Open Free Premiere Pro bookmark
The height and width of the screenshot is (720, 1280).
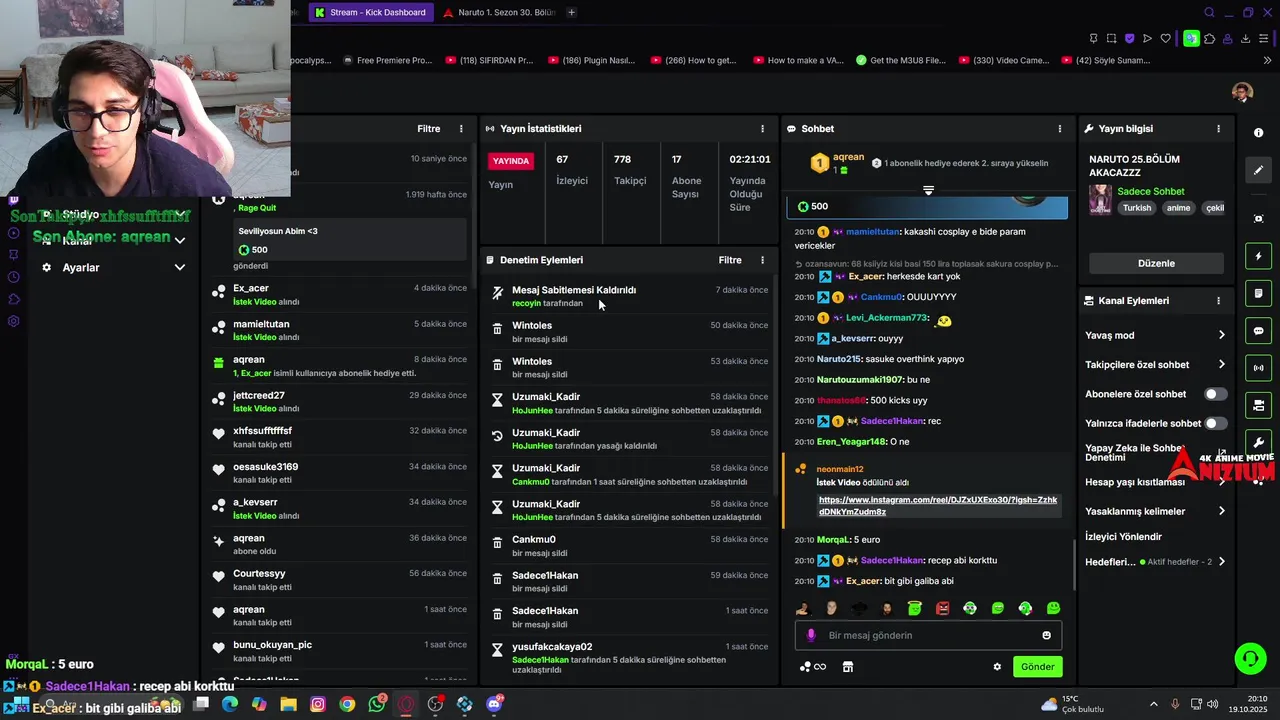click(x=386, y=60)
